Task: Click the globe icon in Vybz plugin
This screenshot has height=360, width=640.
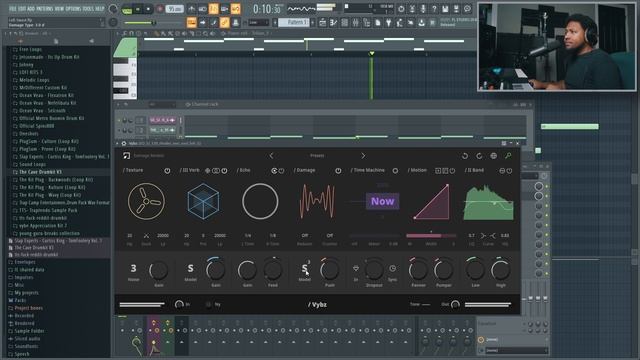Action: tap(493, 156)
